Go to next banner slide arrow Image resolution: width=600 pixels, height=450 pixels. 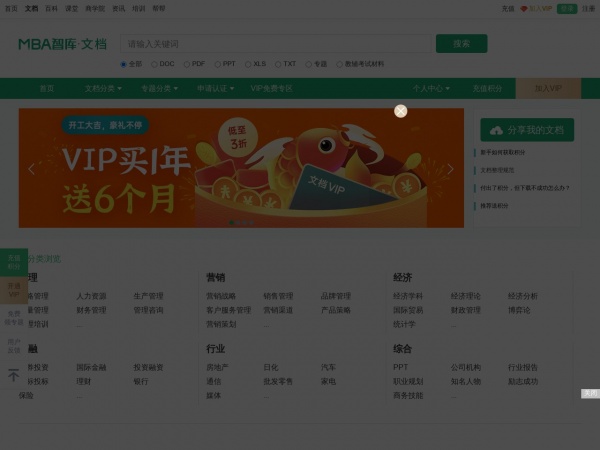[x=451, y=169]
